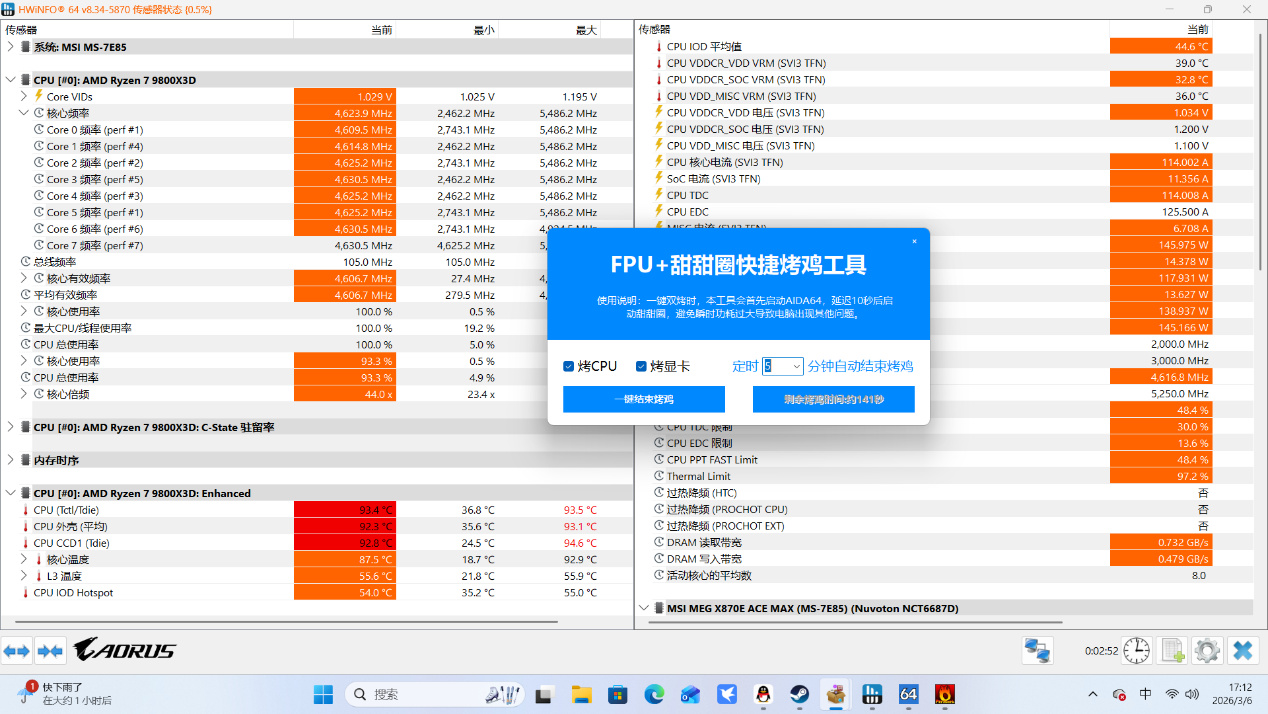Click the 传感器 header in right pane
This screenshot has height=714, width=1268.
[x=654, y=30]
